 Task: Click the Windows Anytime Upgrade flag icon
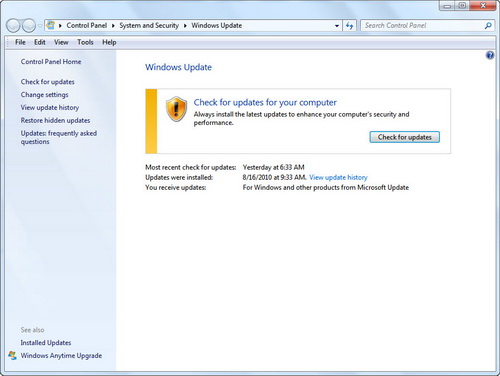click(12, 355)
